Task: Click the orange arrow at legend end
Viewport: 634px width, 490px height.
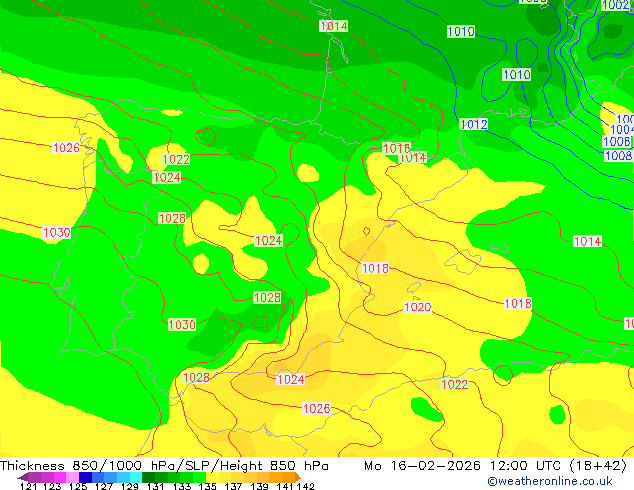Action: (298, 477)
